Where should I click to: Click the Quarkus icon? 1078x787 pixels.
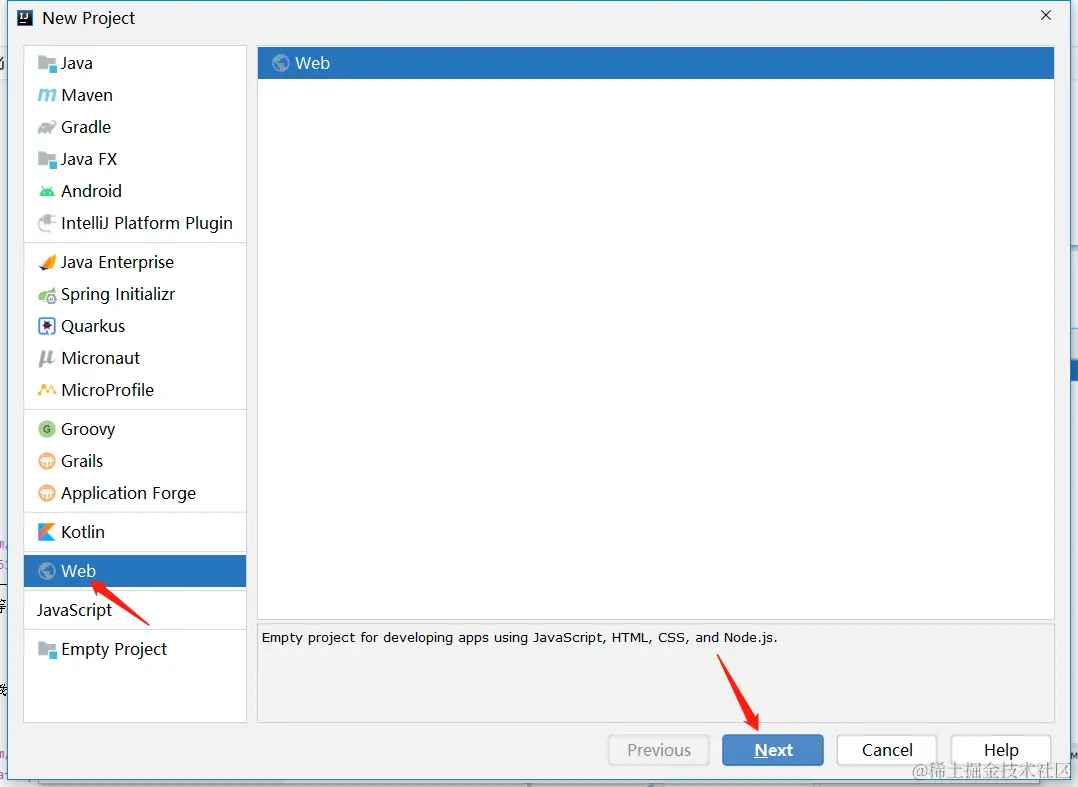click(47, 326)
